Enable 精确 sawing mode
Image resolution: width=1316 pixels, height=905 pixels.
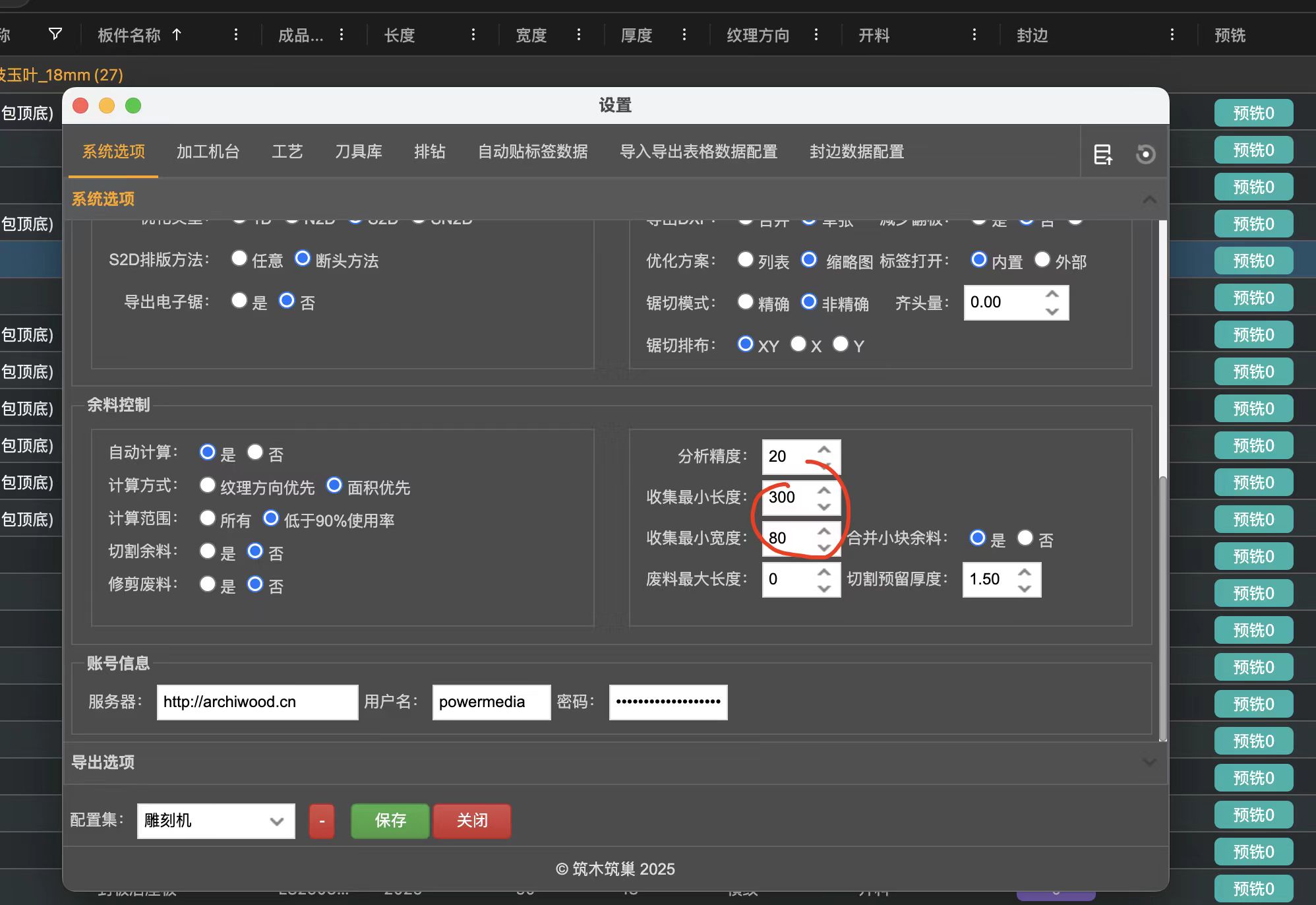pyautogui.click(x=745, y=302)
